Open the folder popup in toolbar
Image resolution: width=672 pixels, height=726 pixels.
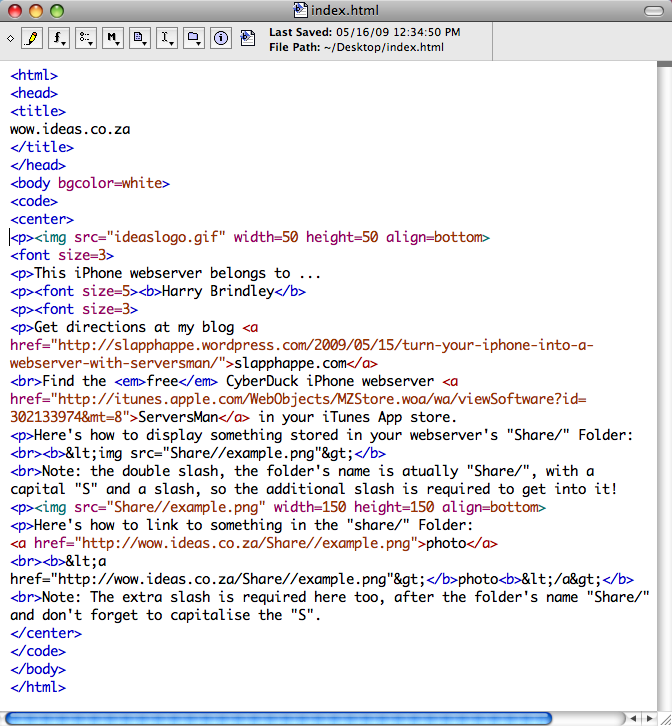pyautogui.click(x=195, y=39)
